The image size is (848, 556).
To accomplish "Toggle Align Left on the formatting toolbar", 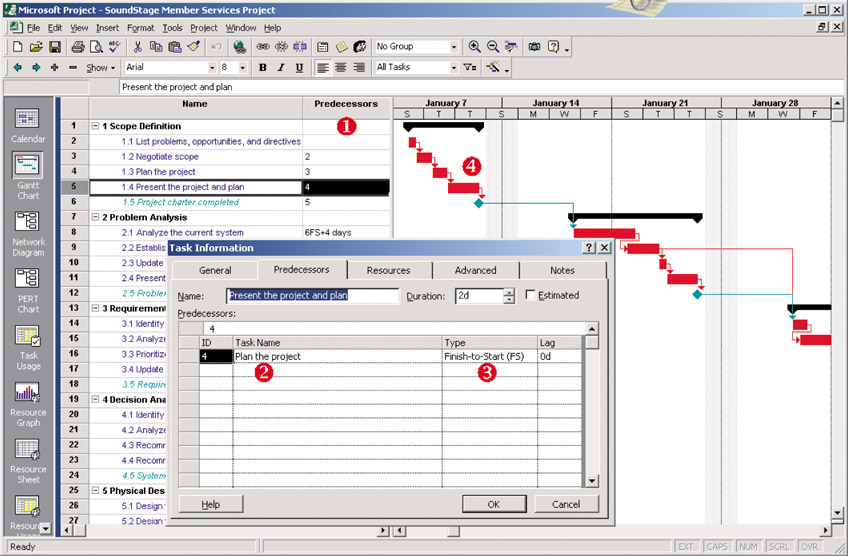I will (x=323, y=68).
